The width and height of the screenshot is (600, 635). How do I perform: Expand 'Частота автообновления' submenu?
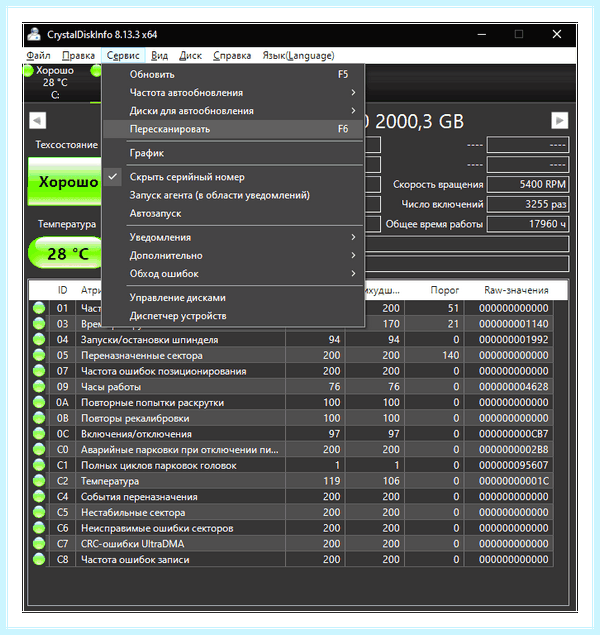[x=233, y=93]
